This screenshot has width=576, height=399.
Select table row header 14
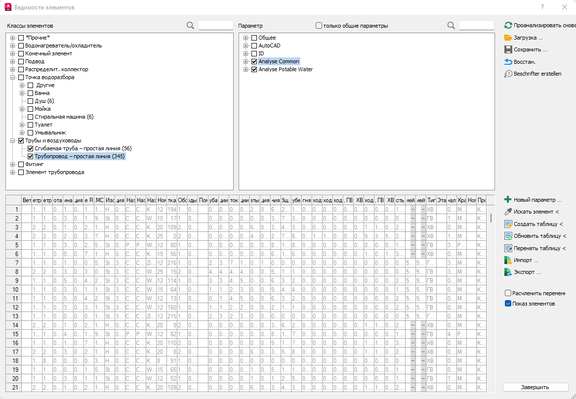click(x=14, y=325)
